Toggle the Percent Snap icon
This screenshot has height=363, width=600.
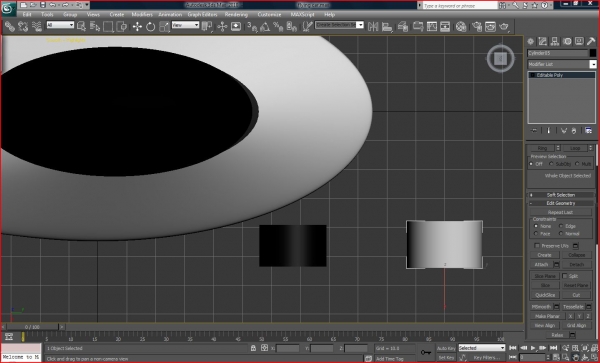tap(278, 26)
